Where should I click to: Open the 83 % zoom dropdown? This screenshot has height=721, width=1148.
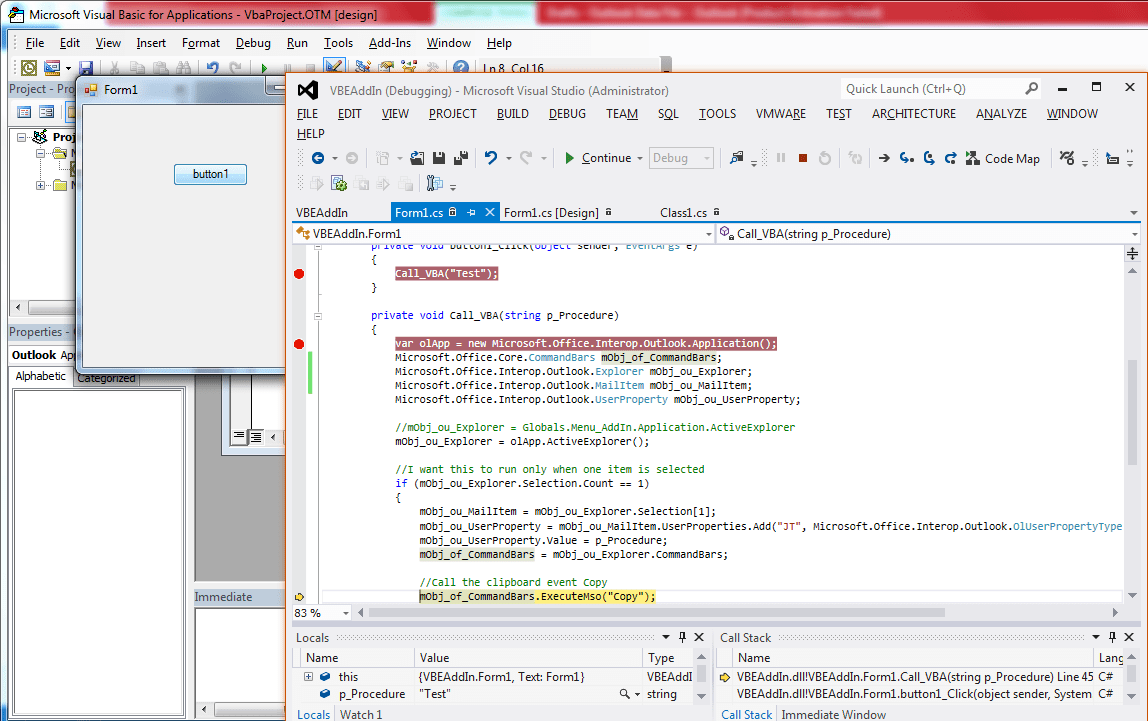344,613
